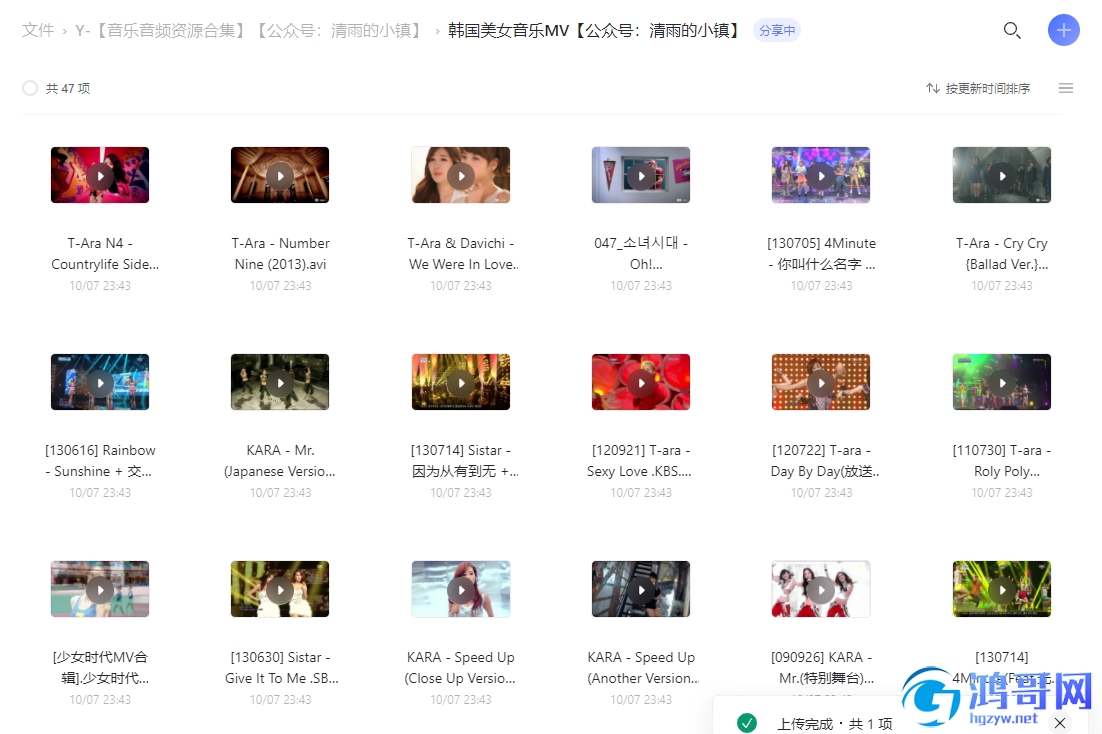Navigate to Y-【音乐音频资源合集】 breadcrumb folder
The width and height of the screenshot is (1102, 734).
pyautogui.click(x=251, y=30)
